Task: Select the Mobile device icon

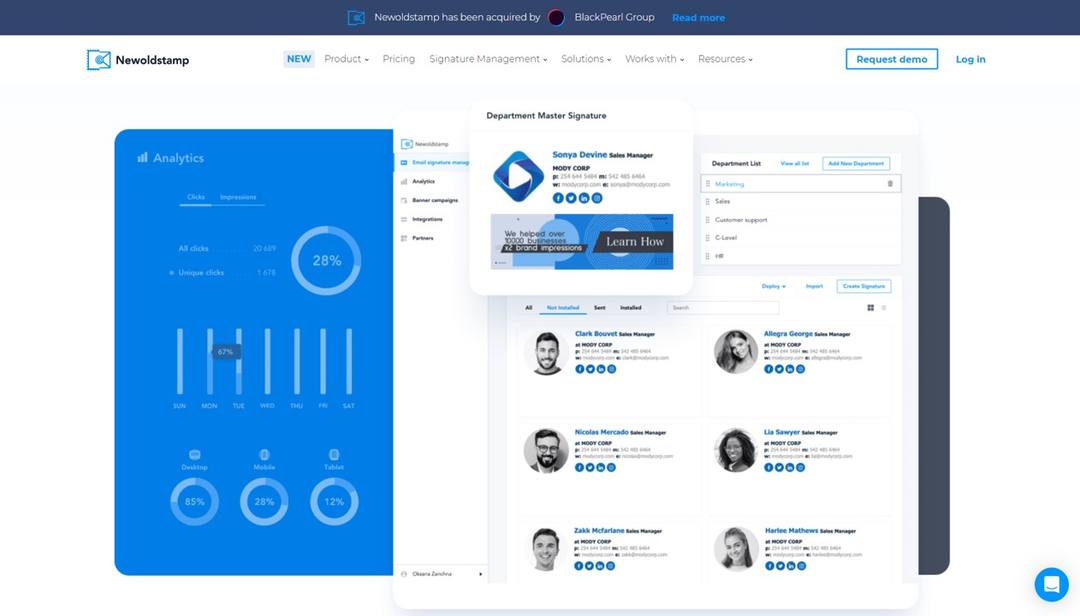Action: click(x=264, y=455)
